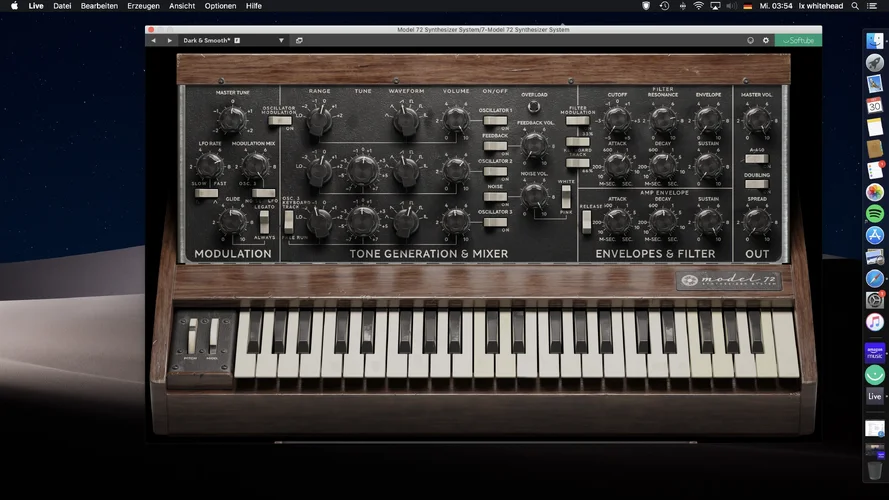Click the Mod wheel

[214, 336]
